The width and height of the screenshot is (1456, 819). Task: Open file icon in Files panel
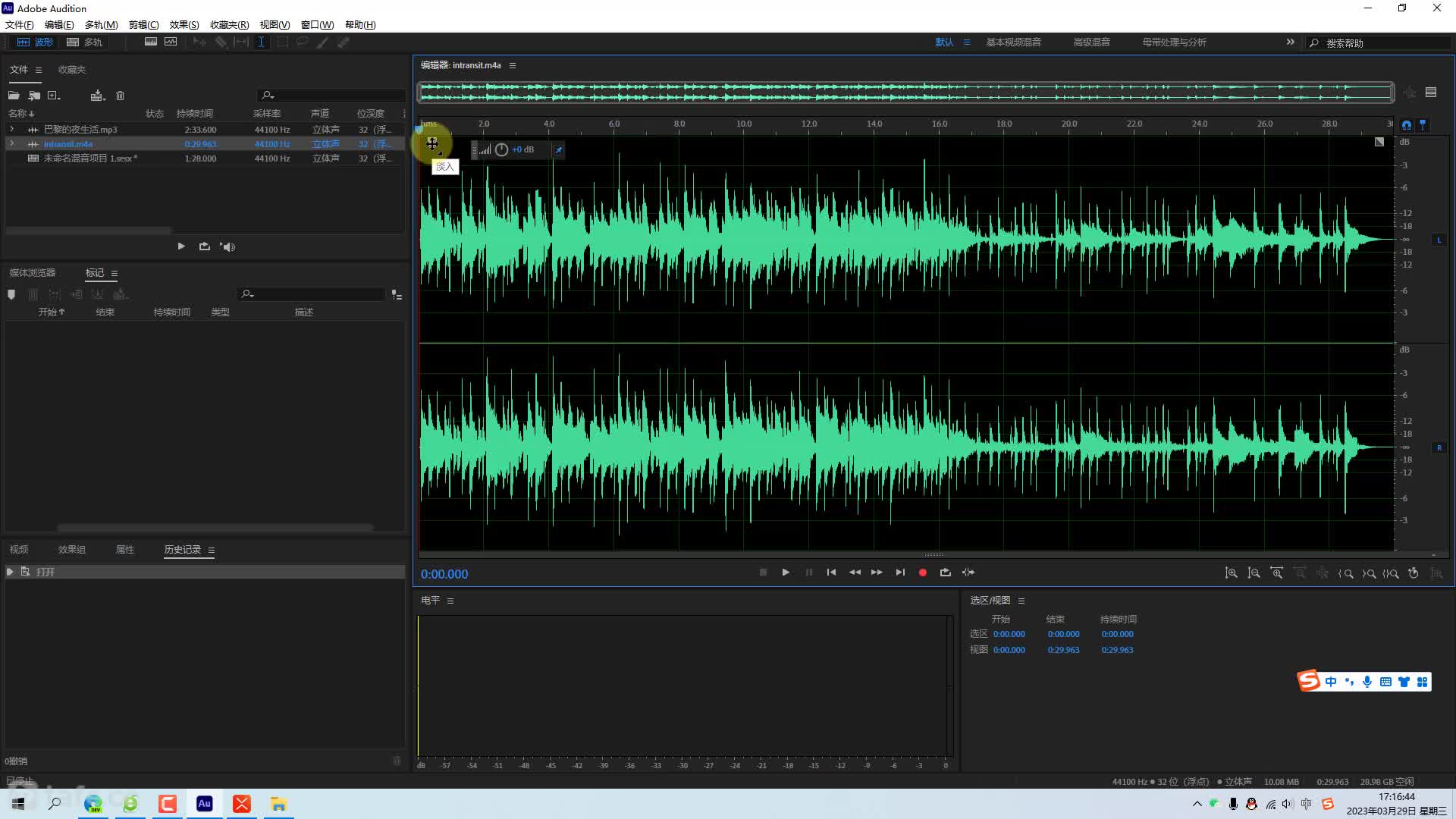(14, 96)
